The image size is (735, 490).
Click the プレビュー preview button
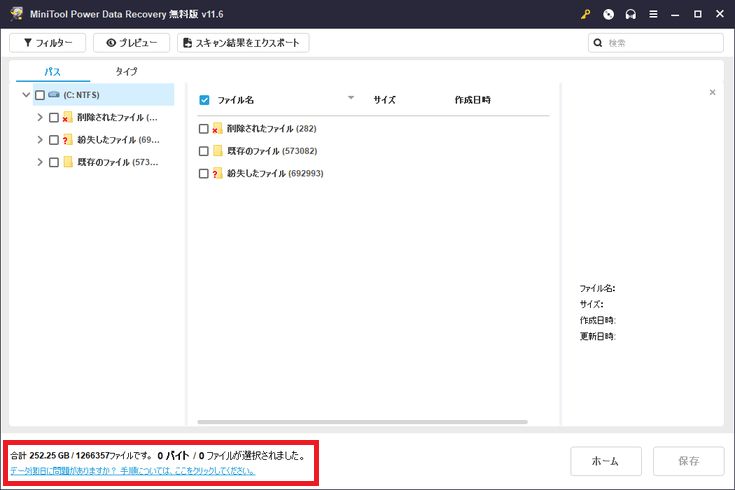131,43
